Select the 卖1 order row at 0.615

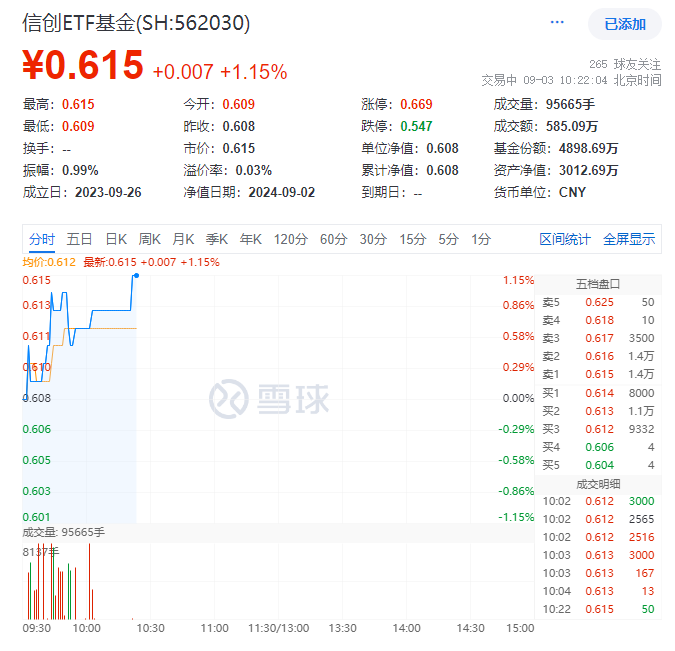598,375
